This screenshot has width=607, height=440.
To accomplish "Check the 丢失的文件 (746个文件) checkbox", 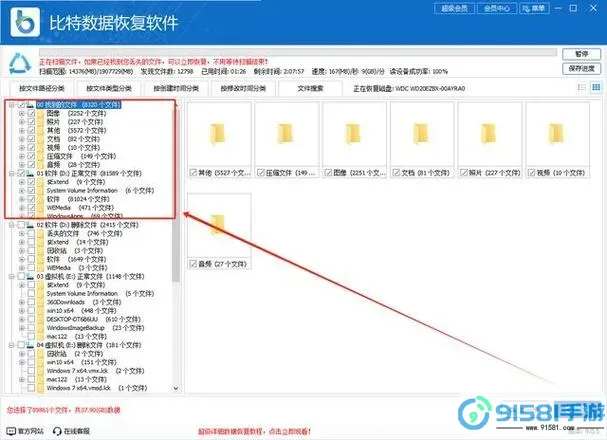I will [31, 233].
